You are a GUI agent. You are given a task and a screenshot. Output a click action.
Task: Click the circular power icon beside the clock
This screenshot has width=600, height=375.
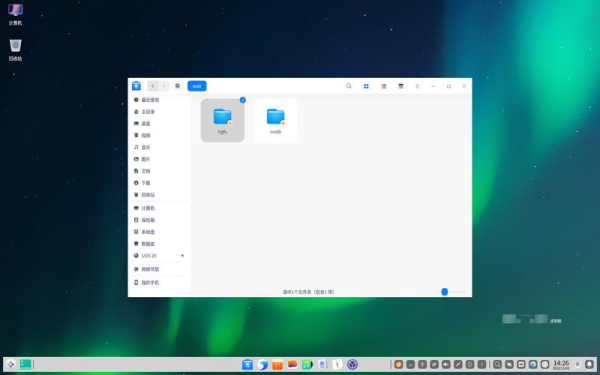(545, 364)
